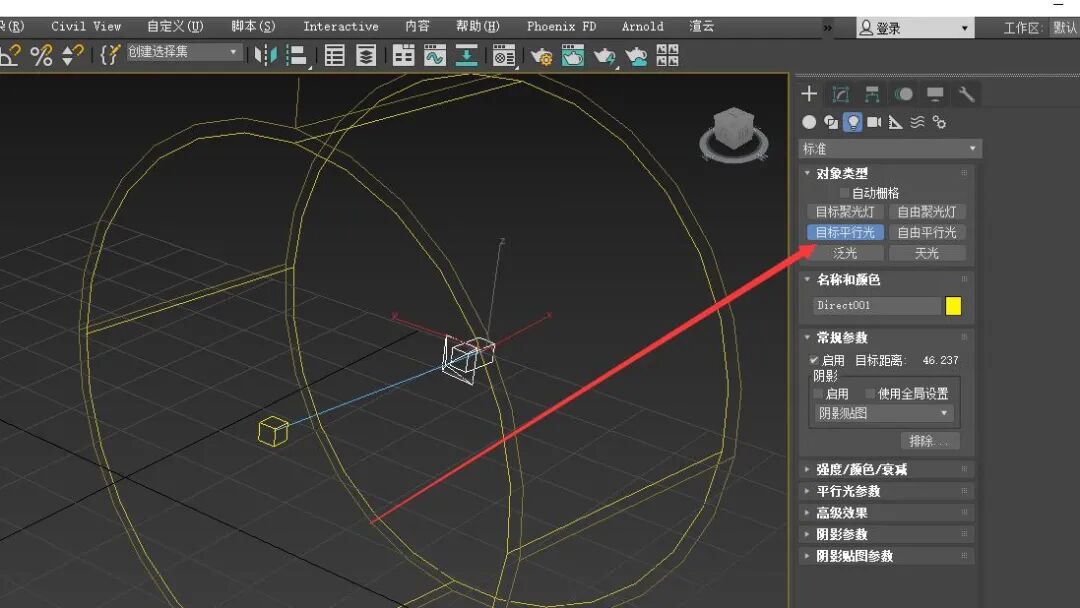Click the Spinner Snap toggle icon
Viewport: 1080px width, 608px height.
pos(72,55)
